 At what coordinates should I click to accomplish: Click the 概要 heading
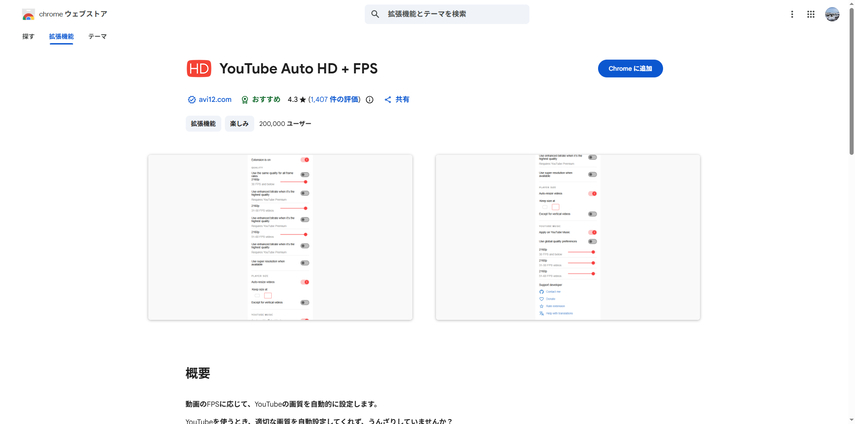point(198,373)
